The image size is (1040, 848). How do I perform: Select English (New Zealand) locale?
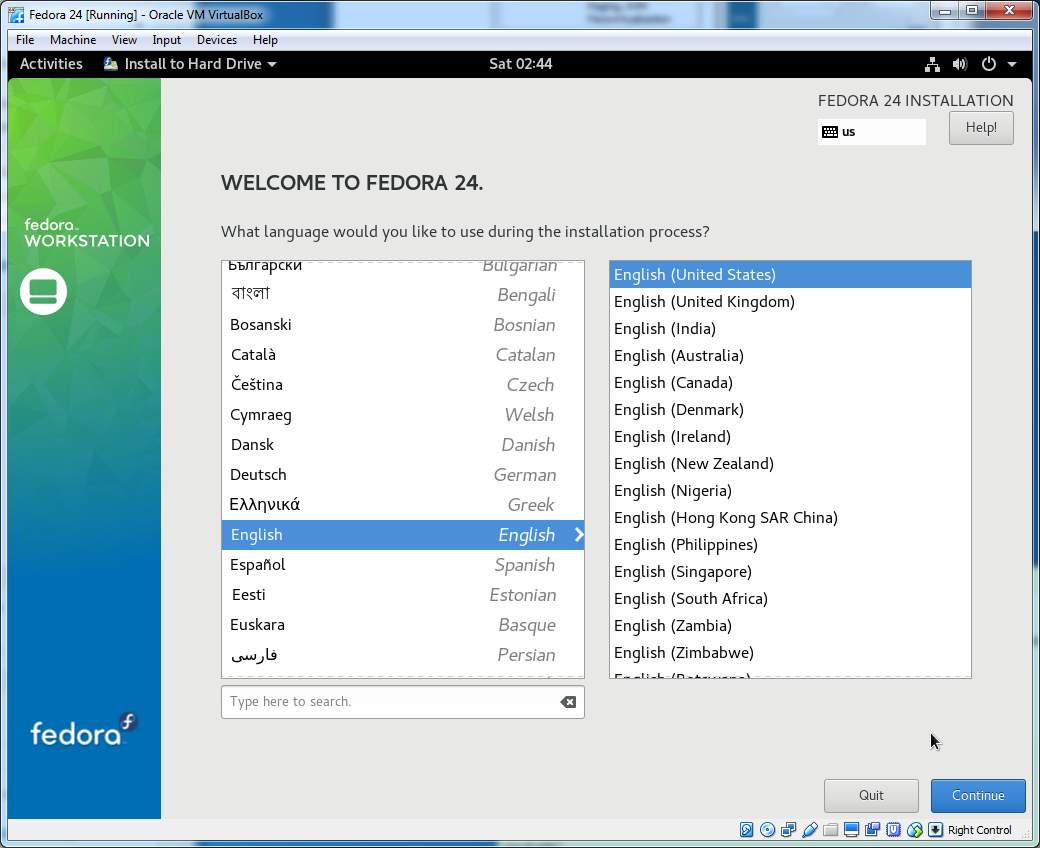(x=790, y=463)
